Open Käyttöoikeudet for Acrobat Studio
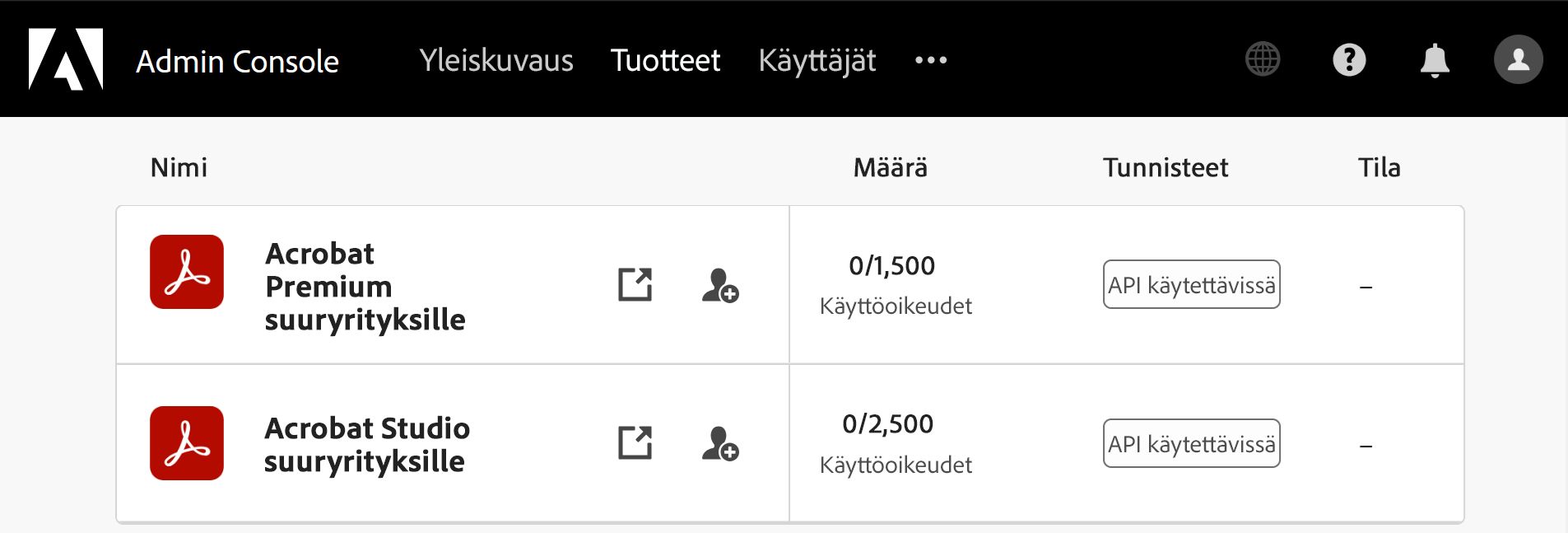 (896, 464)
